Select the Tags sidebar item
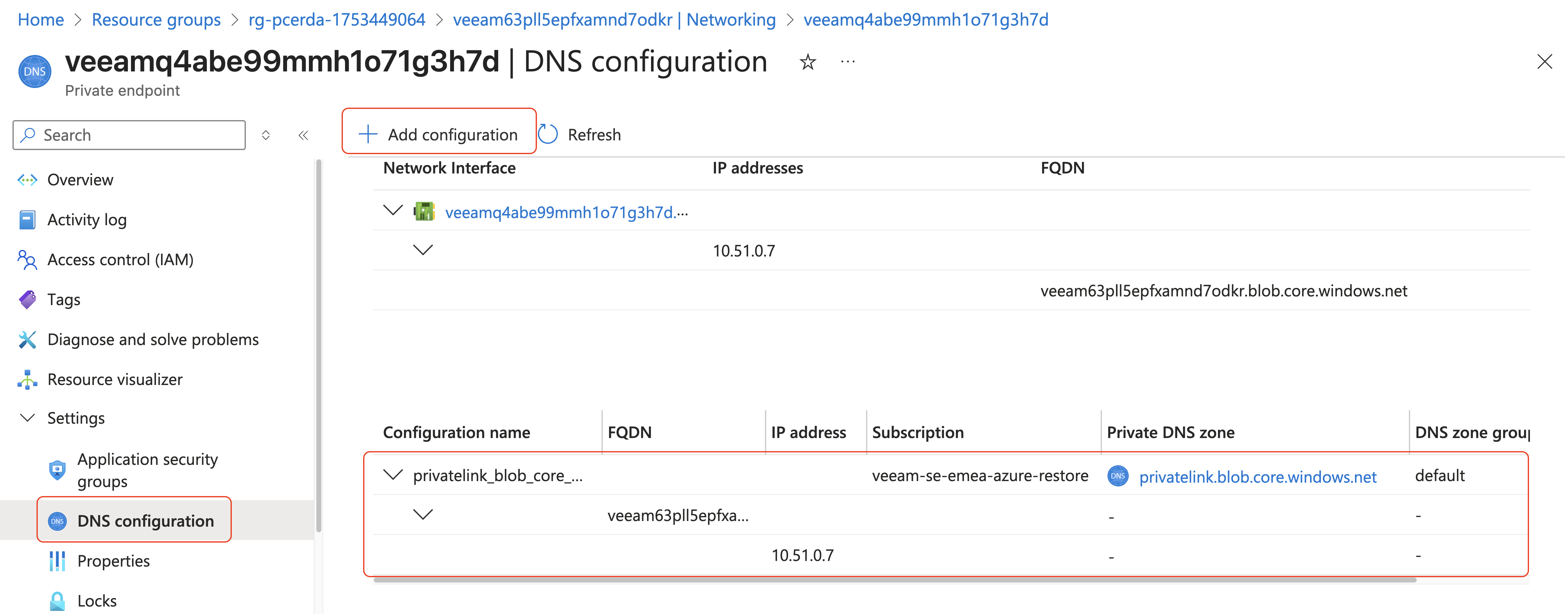Image resolution: width=1568 pixels, height=614 pixels. click(64, 300)
